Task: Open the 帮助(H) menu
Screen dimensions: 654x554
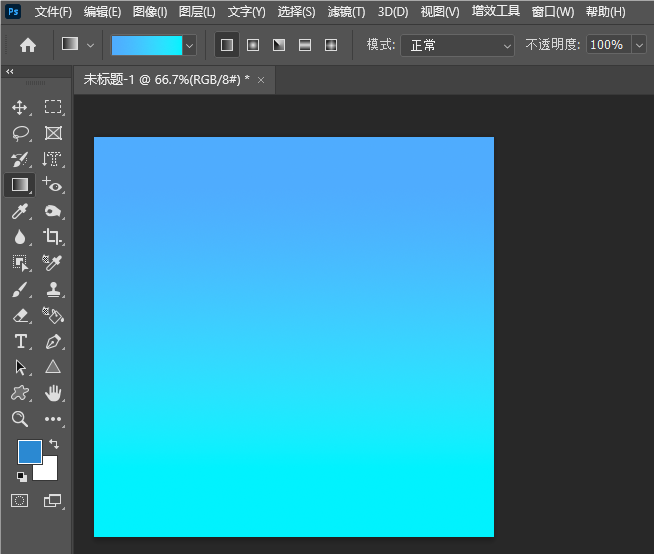Action: (605, 12)
